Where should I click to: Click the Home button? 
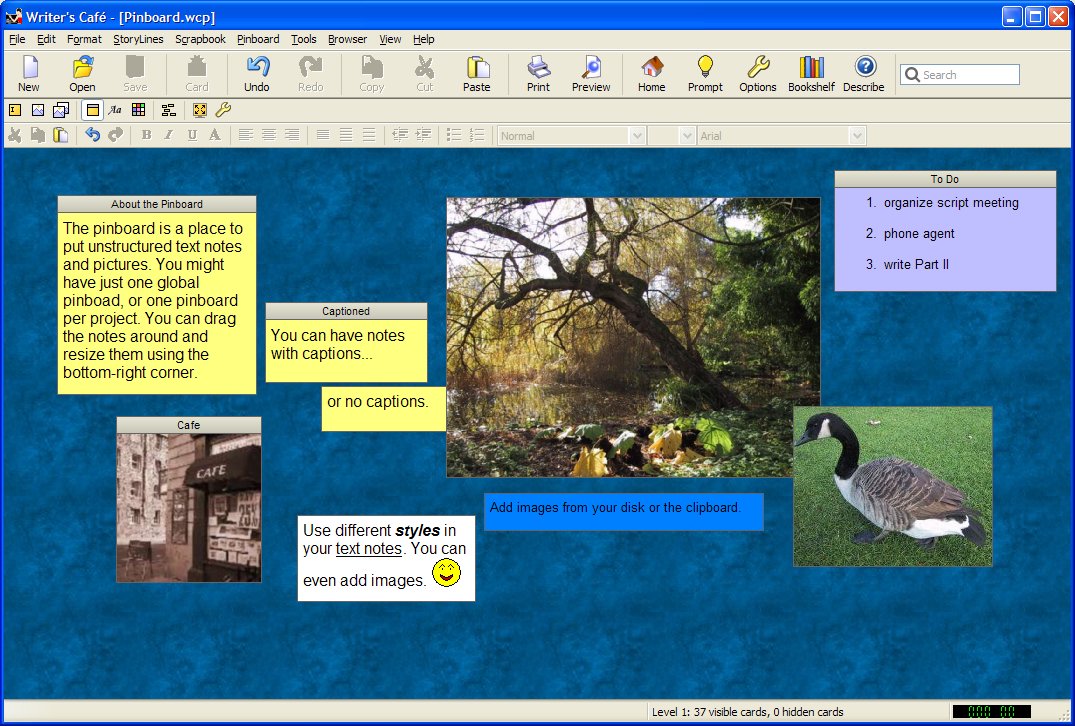point(651,73)
